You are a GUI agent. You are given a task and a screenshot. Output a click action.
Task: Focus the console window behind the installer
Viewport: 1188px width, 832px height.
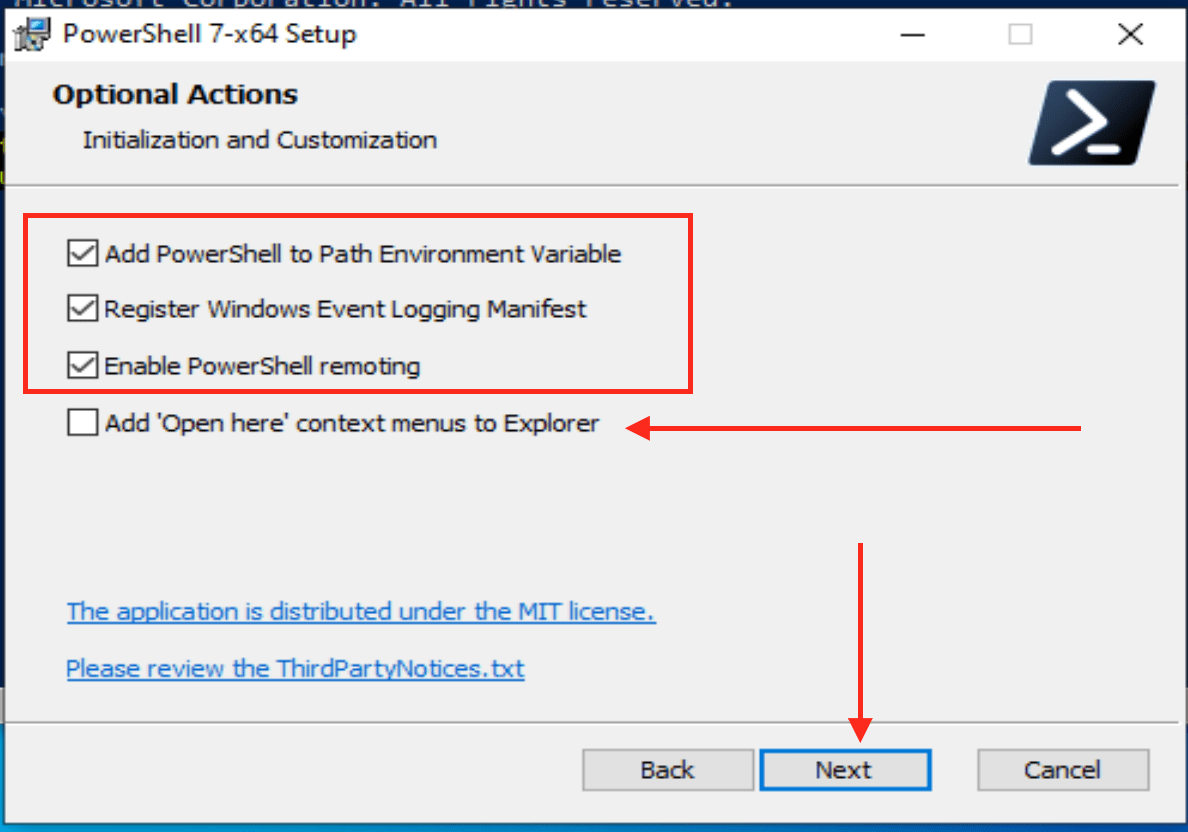(400, 5)
